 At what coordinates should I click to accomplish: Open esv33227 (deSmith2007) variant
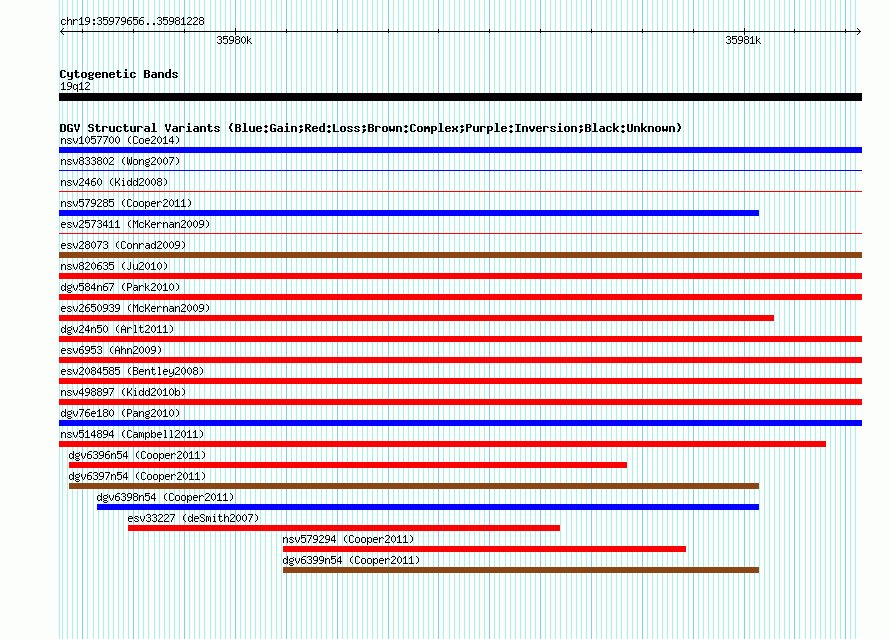193,518
